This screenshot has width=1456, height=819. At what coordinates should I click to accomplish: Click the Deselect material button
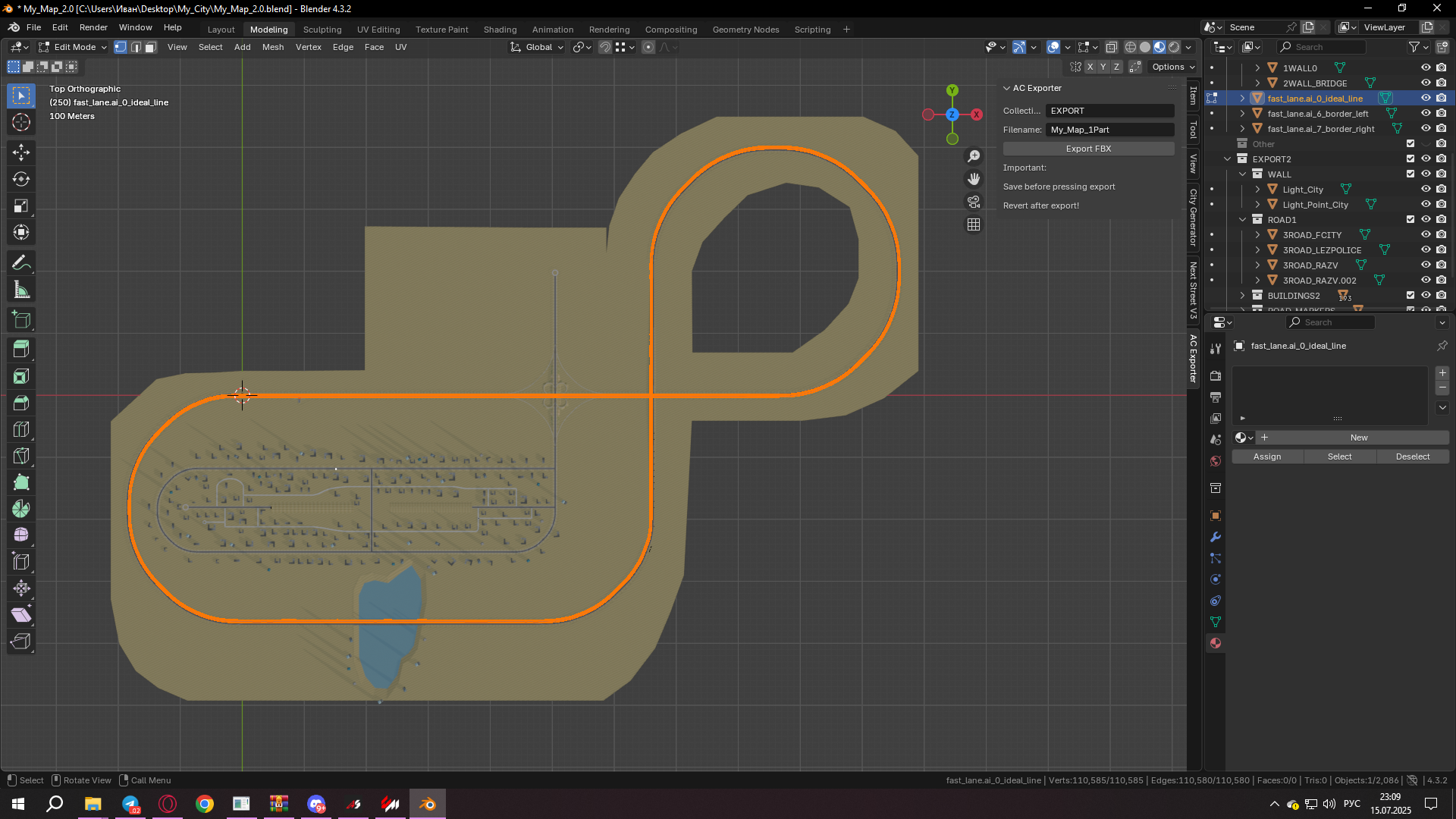[x=1413, y=457]
